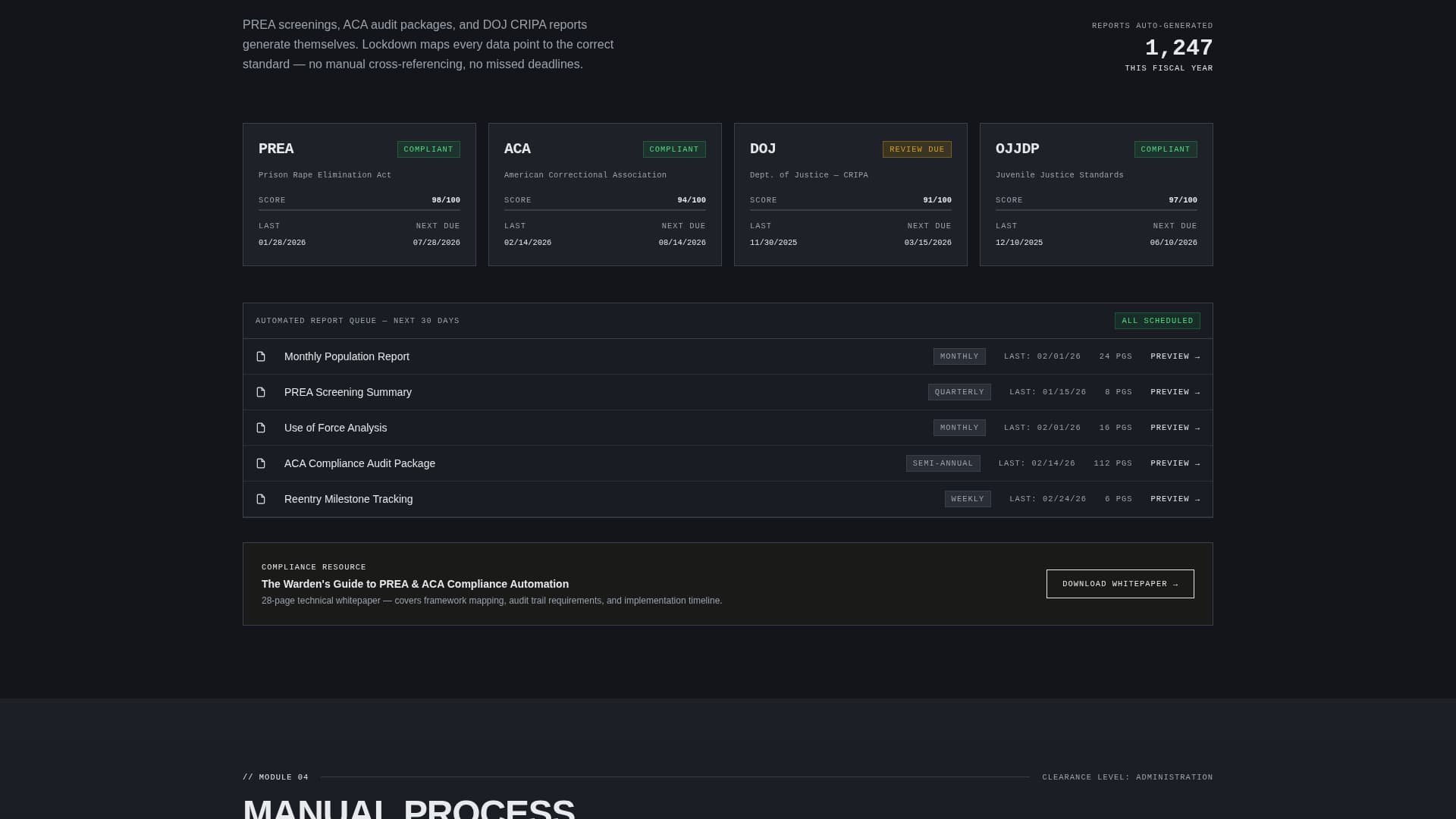Click the Prison Rape Elimination Act subtitle
Screen dimensions: 1456x819
(x=325, y=175)
